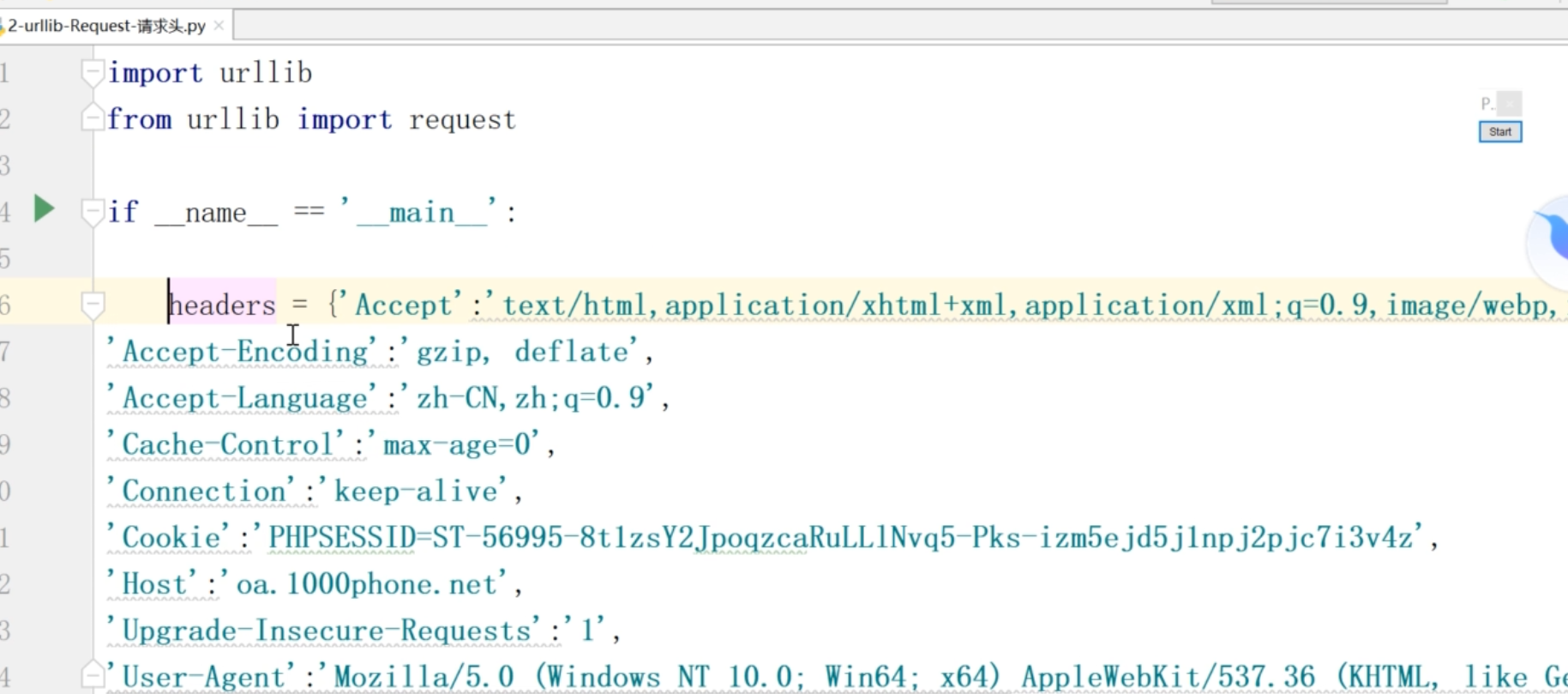
Task: Run the script with the green arrow
Action: point(44,208)
